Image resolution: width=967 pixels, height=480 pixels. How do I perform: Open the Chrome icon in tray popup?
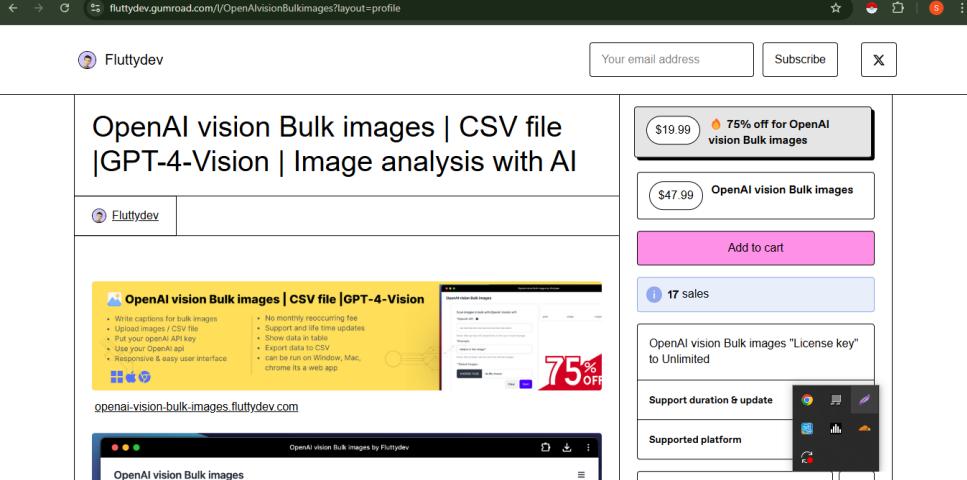(807, 400)
